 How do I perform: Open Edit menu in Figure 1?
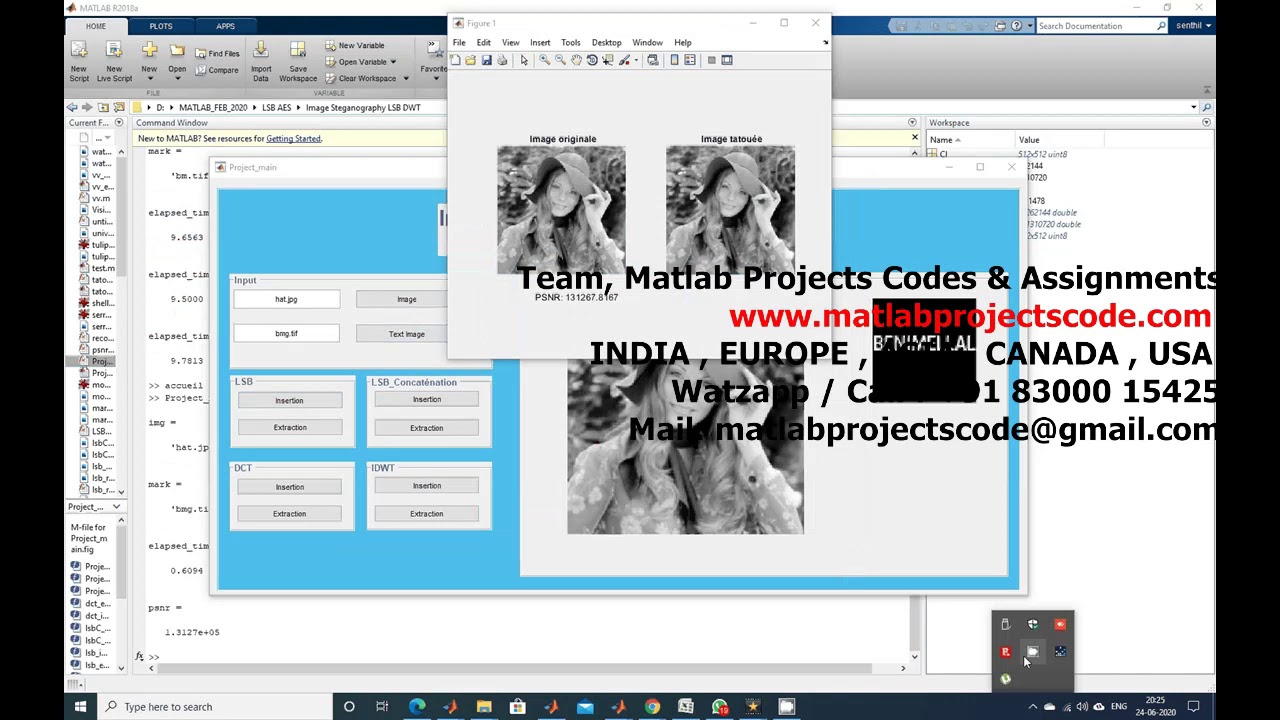[483, 42]
